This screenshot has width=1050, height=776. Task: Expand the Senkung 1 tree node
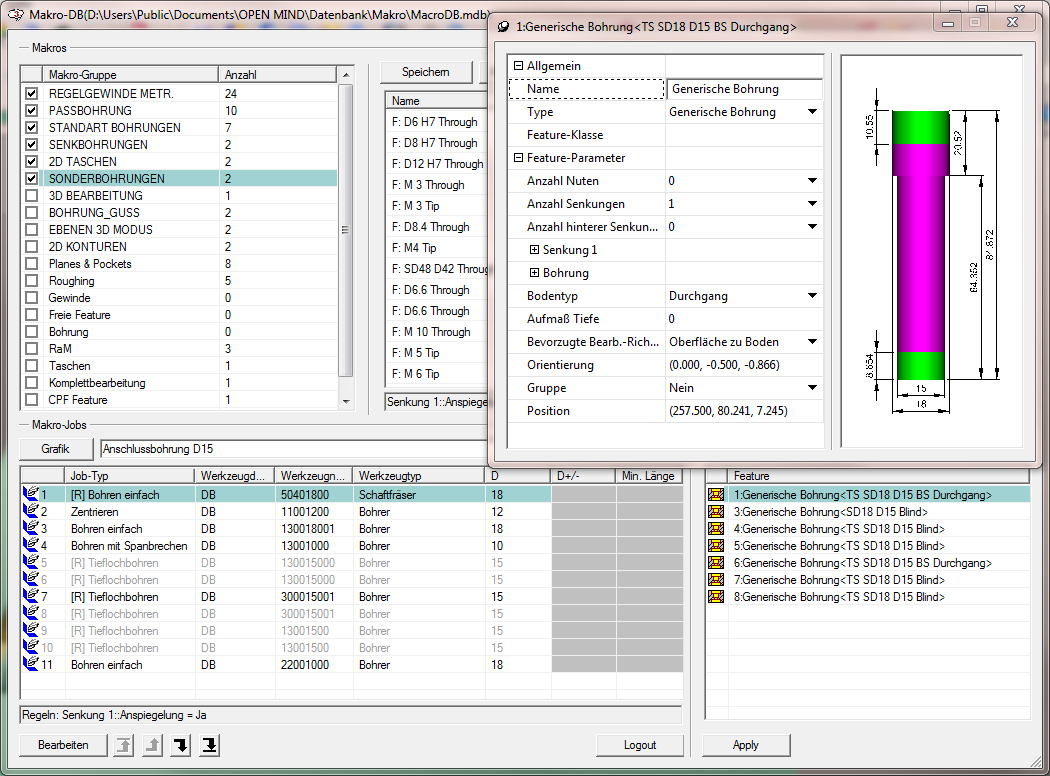(534, 250)
